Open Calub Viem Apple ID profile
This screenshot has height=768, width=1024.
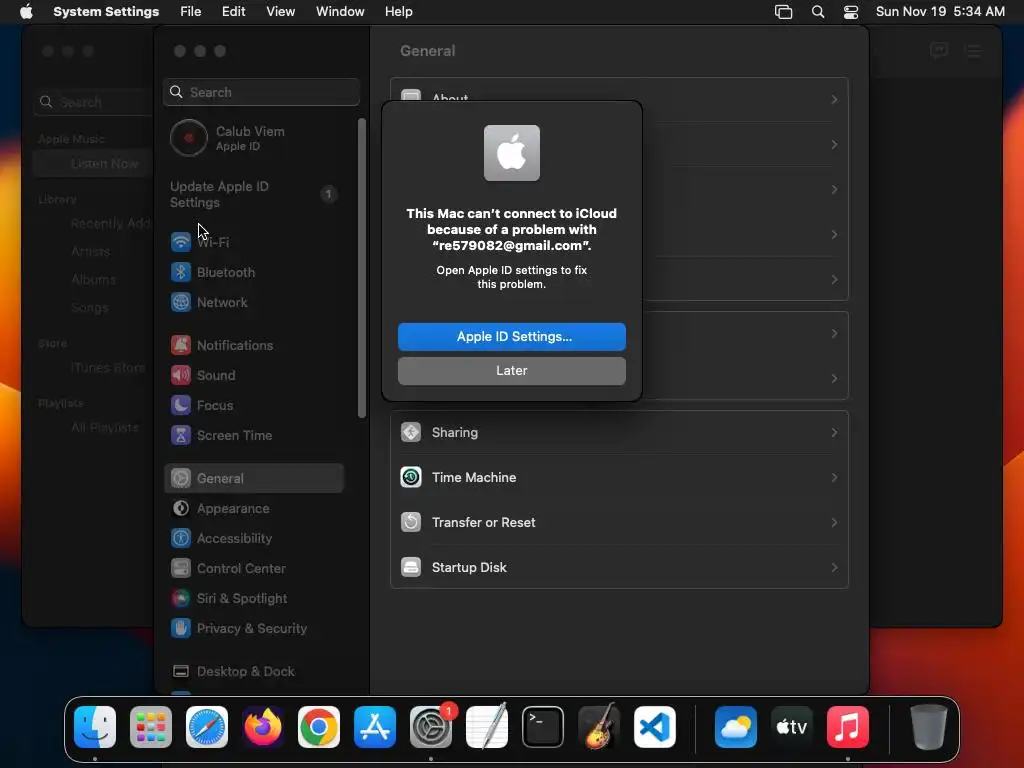(x=254, y=138)
